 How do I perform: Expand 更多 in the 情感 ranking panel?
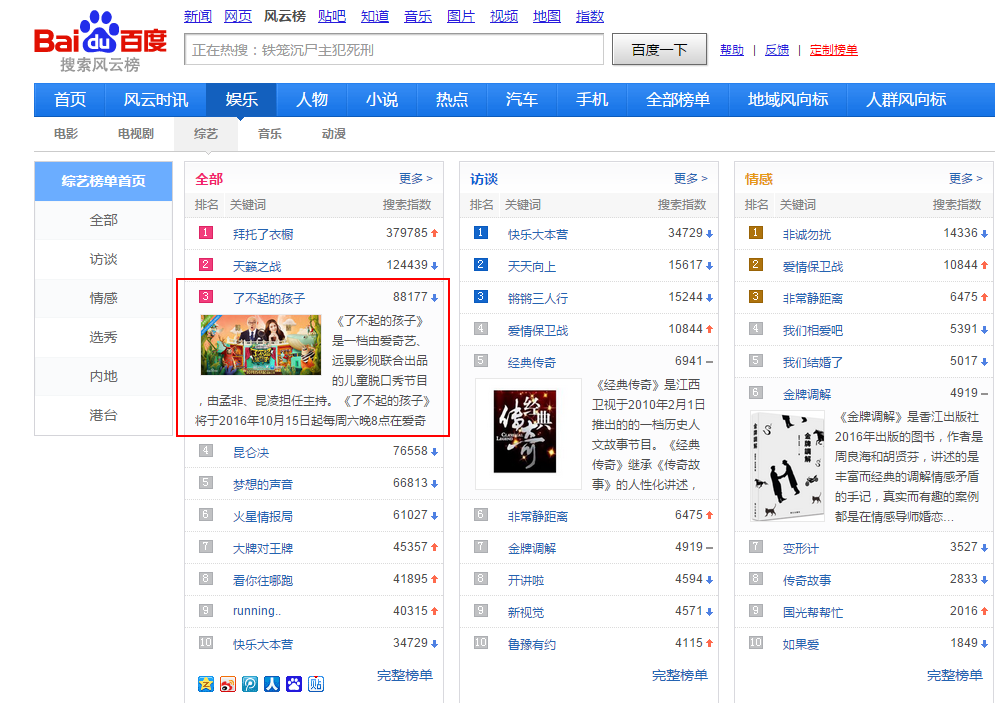coord(966,179)
